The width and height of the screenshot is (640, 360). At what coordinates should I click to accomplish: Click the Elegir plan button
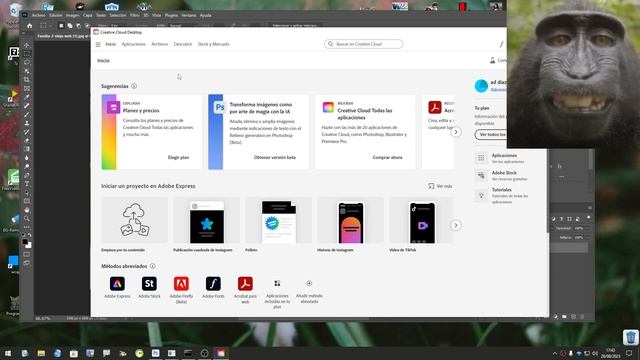[x=178, y=158]
